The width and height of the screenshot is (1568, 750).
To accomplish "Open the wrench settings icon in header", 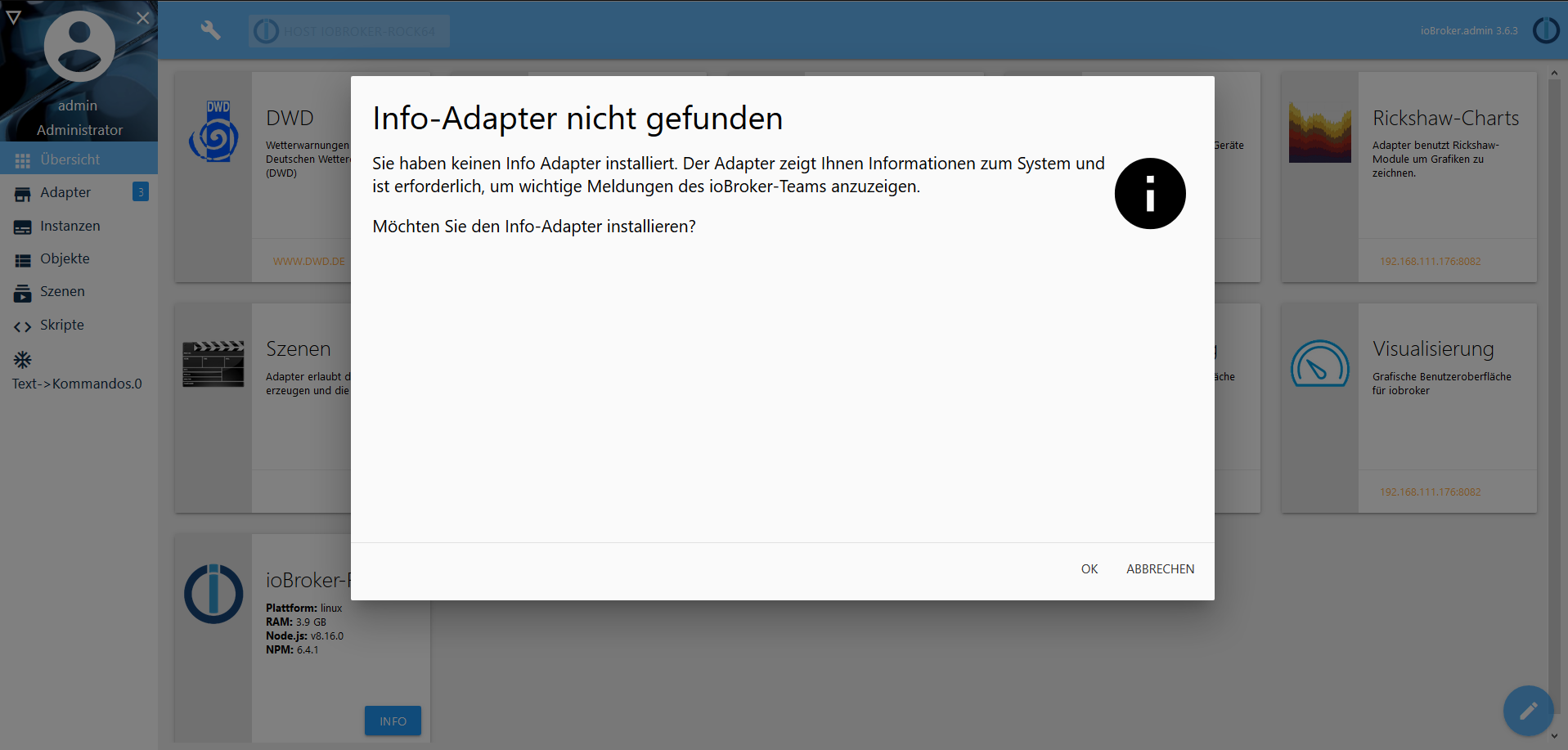I will click(210, 30).
